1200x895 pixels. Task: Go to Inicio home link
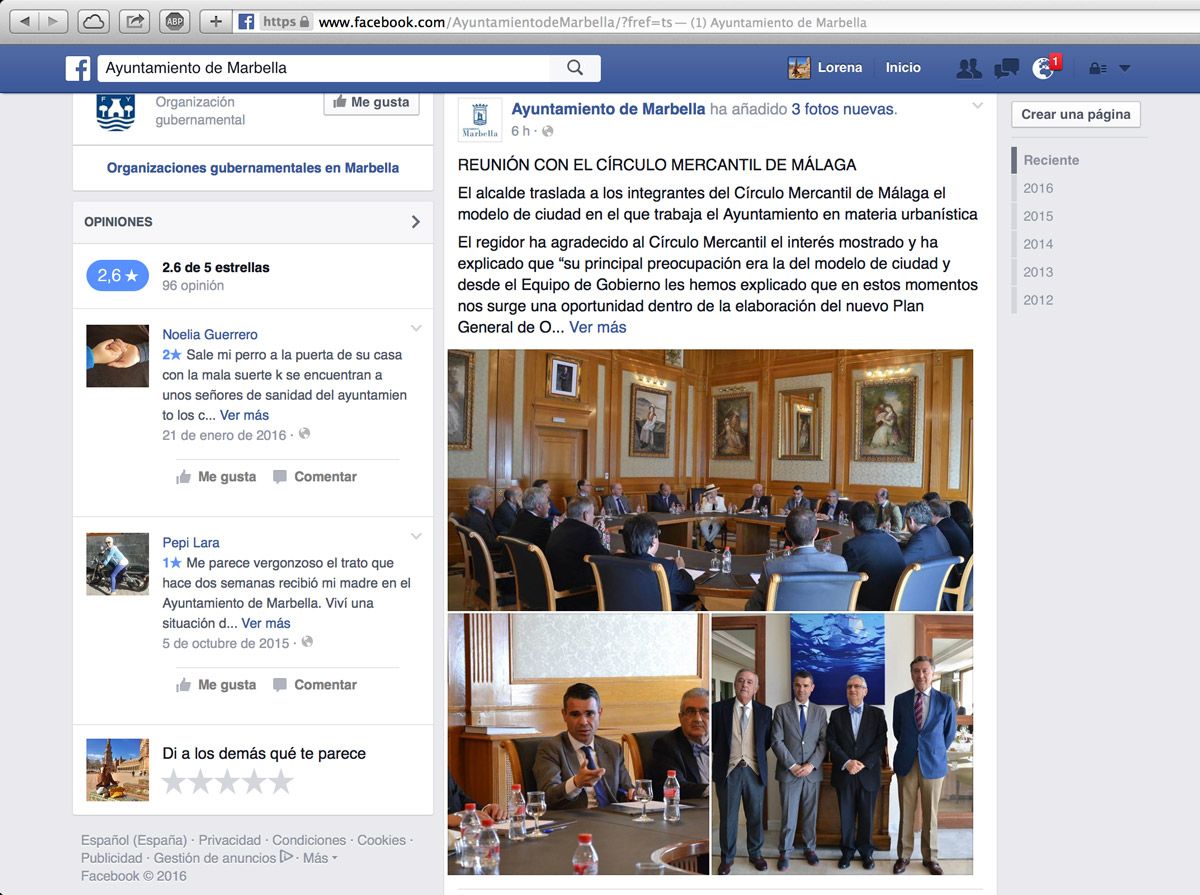point(903,68)
